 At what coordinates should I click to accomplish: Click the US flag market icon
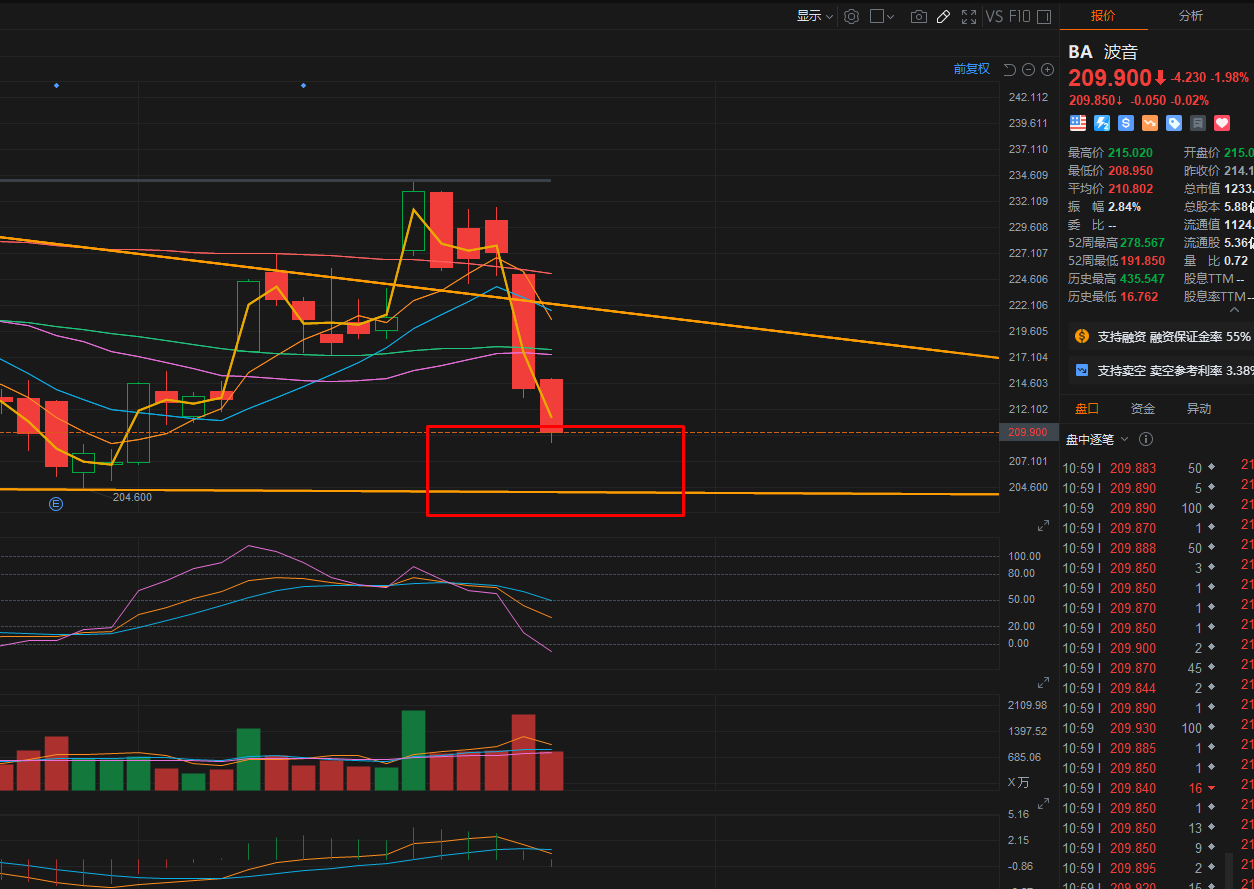pyautogui.click(x=1078, y=123)
